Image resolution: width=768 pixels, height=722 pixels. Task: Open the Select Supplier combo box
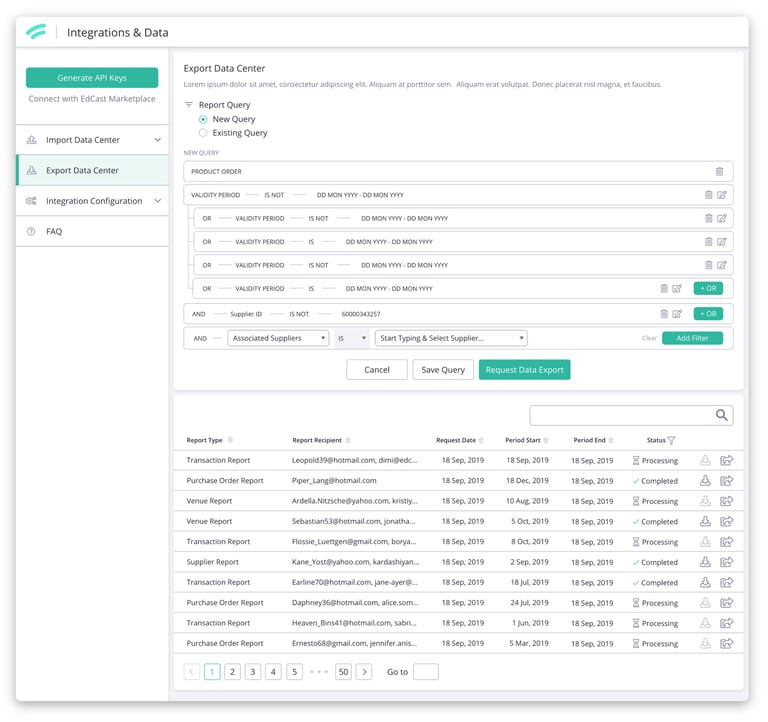point(451,338)
